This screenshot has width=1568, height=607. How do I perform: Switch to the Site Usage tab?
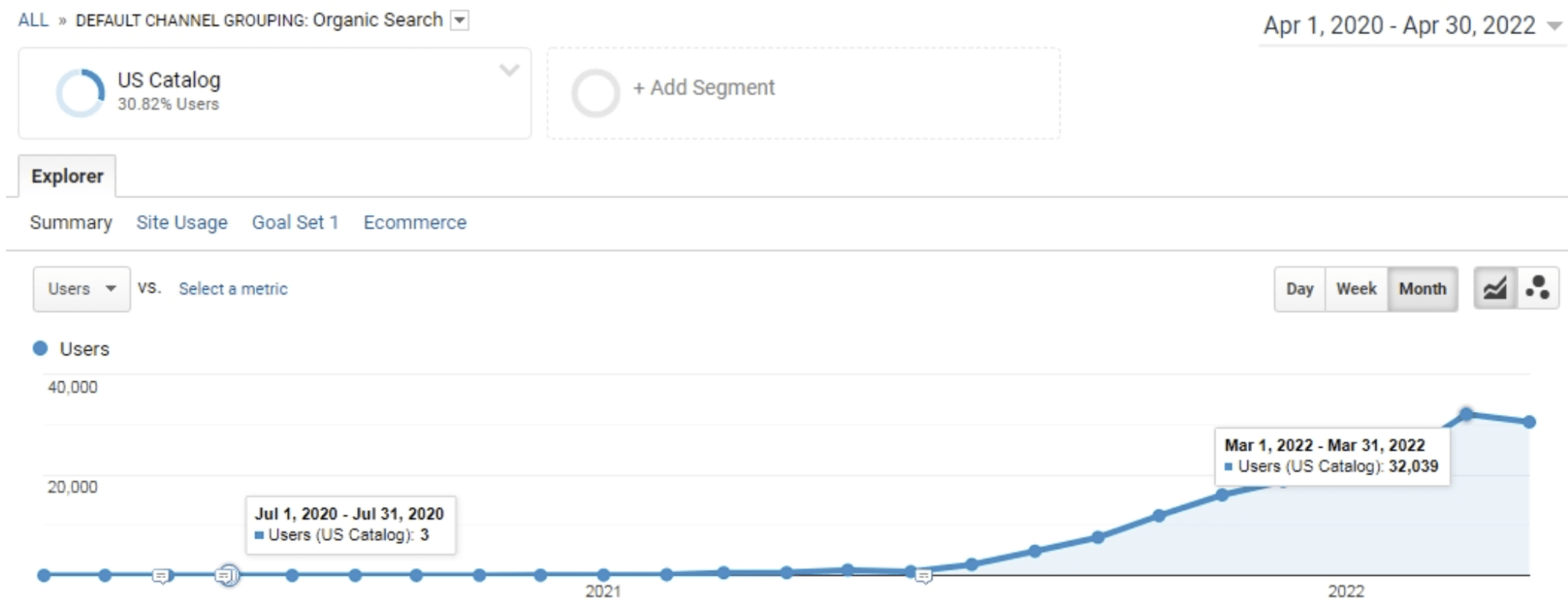182,223
